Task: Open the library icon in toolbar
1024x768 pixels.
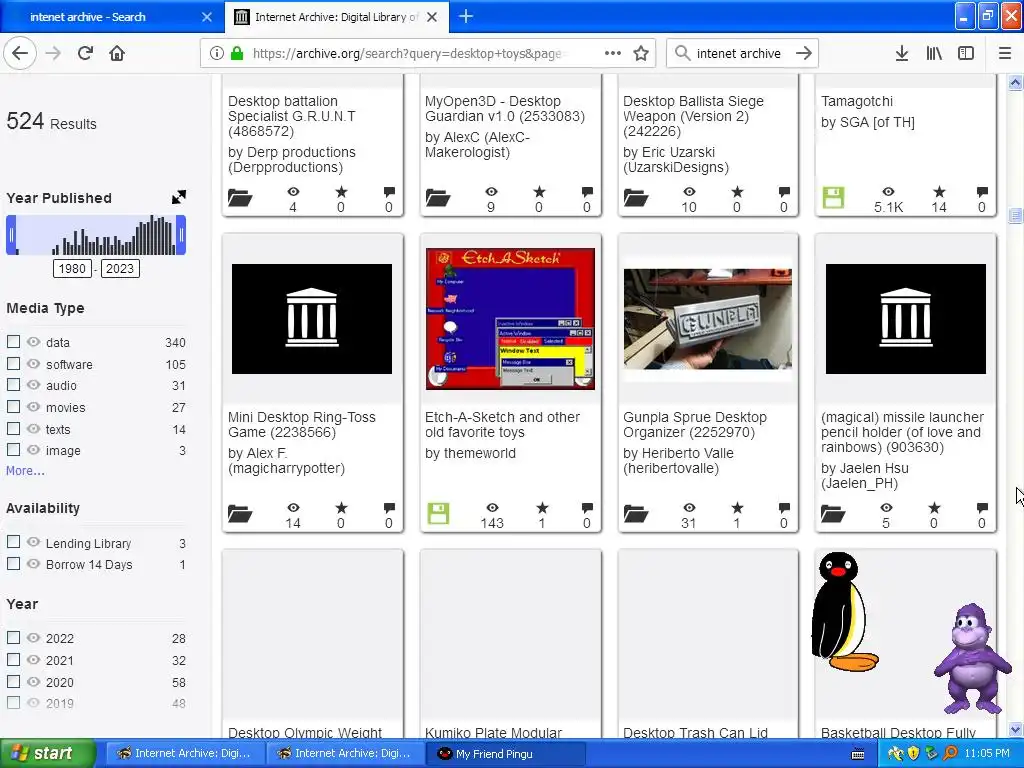Action: (x=934, y=54)
